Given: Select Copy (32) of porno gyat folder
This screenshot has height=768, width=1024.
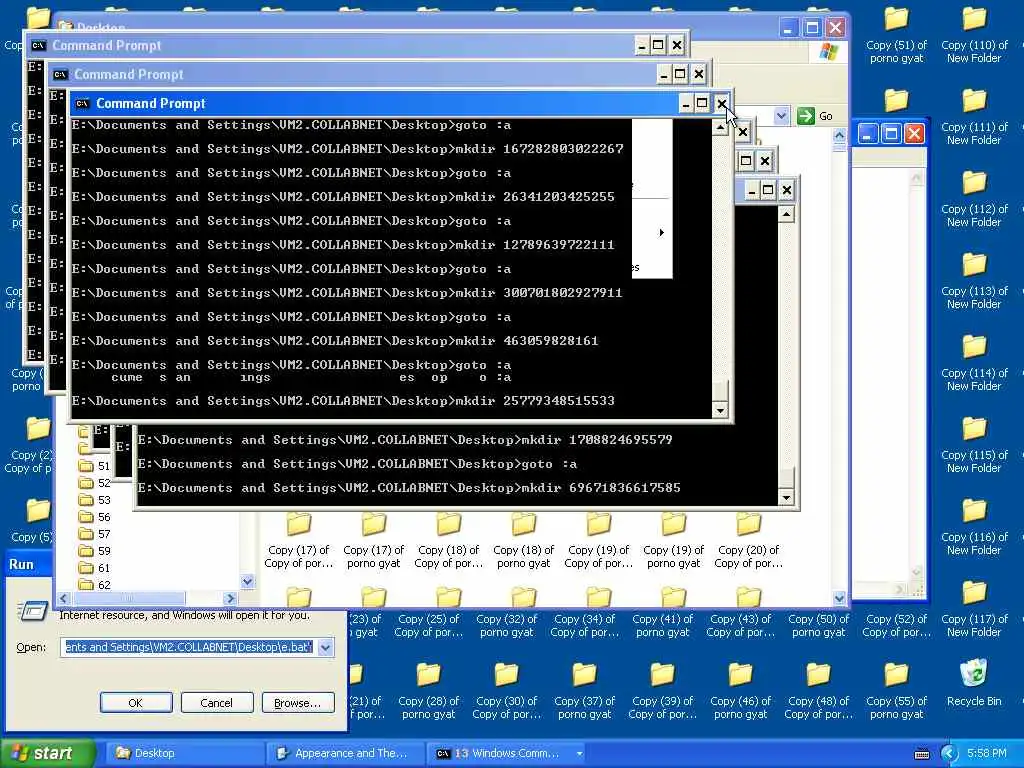Looking at the screenshot, I should click(x=506, y=625).
